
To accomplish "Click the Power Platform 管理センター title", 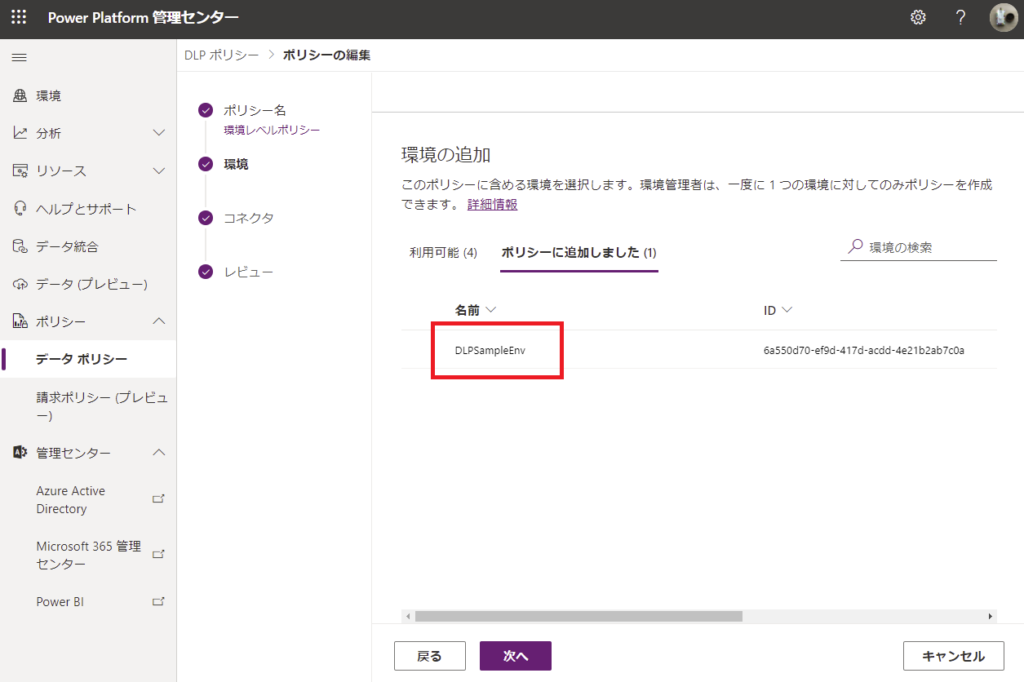I will (143, 18).
